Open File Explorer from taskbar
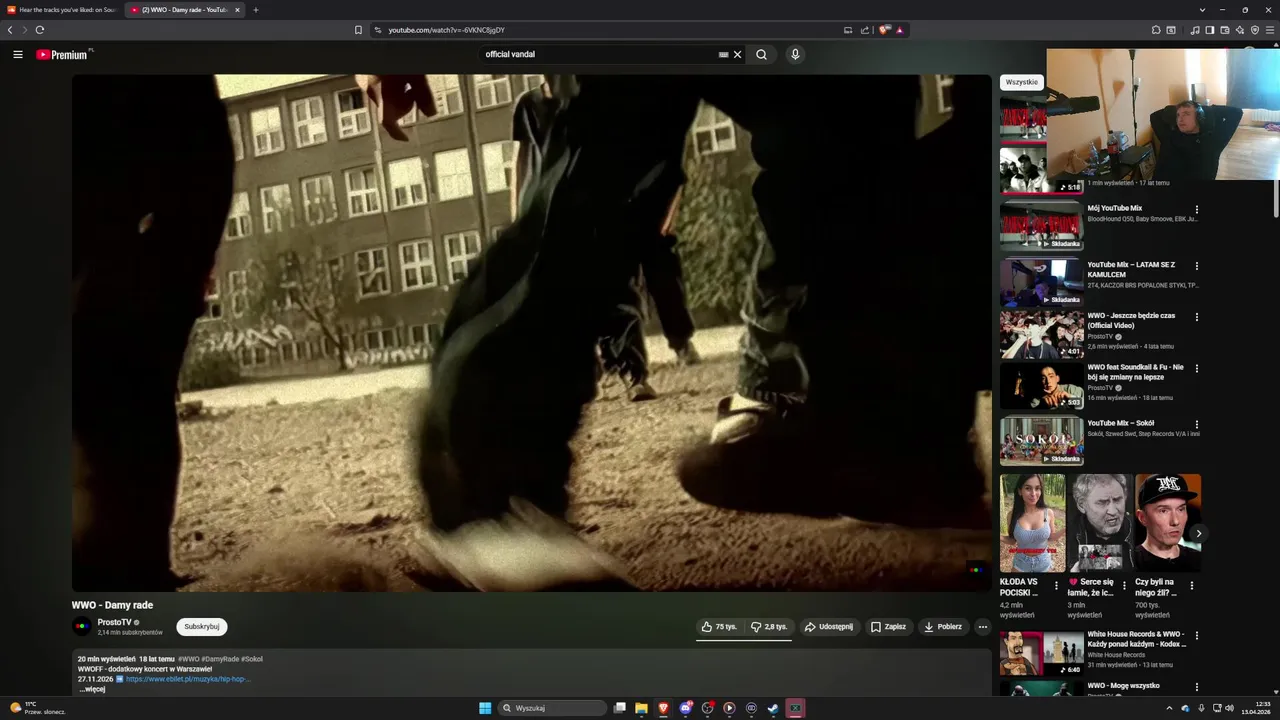 641,708
